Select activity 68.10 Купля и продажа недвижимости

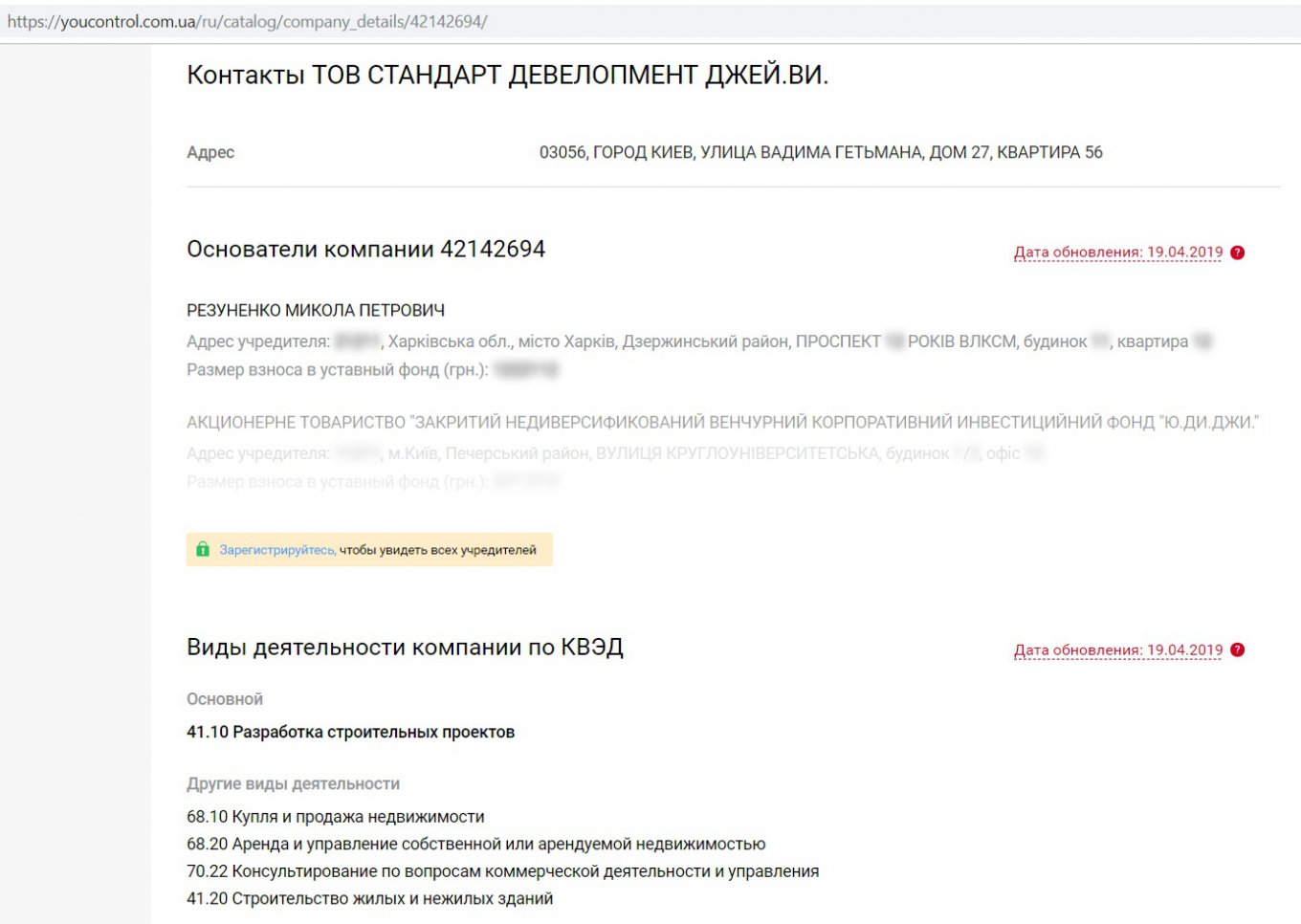coord(335,817)
